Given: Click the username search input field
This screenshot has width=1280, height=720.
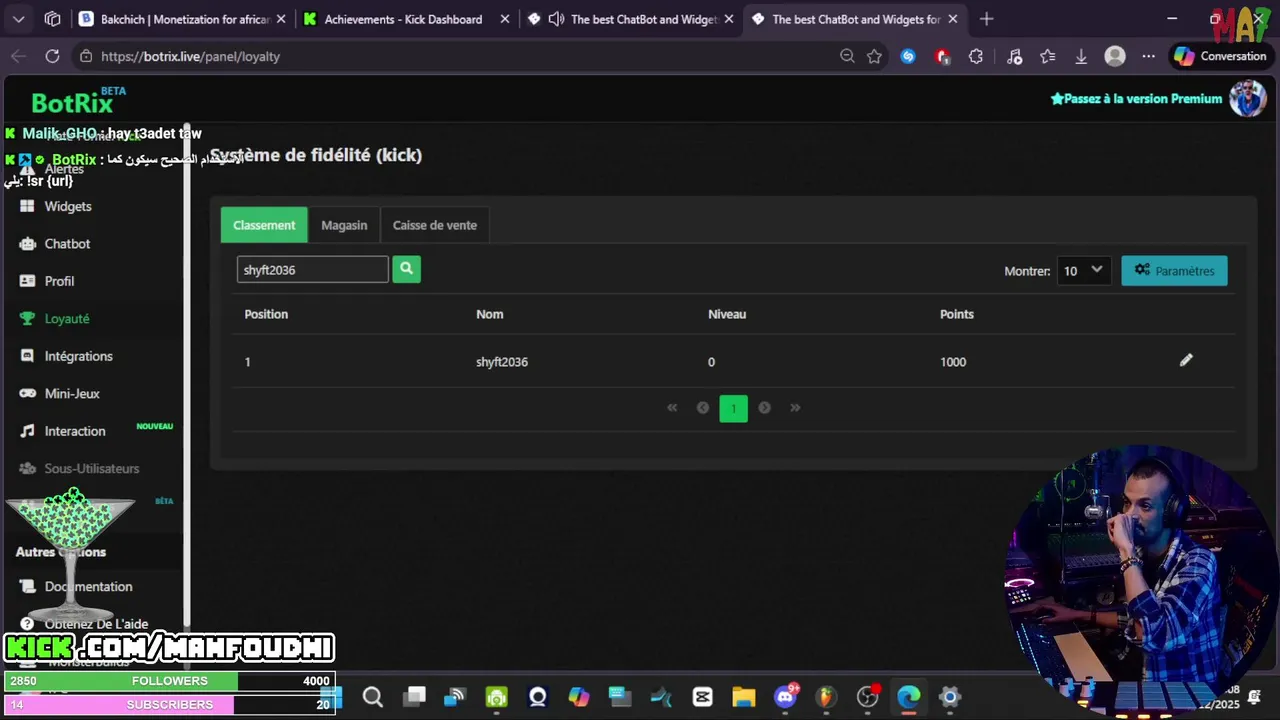Looking at the screenshot, I should click(x=312, y=269).
